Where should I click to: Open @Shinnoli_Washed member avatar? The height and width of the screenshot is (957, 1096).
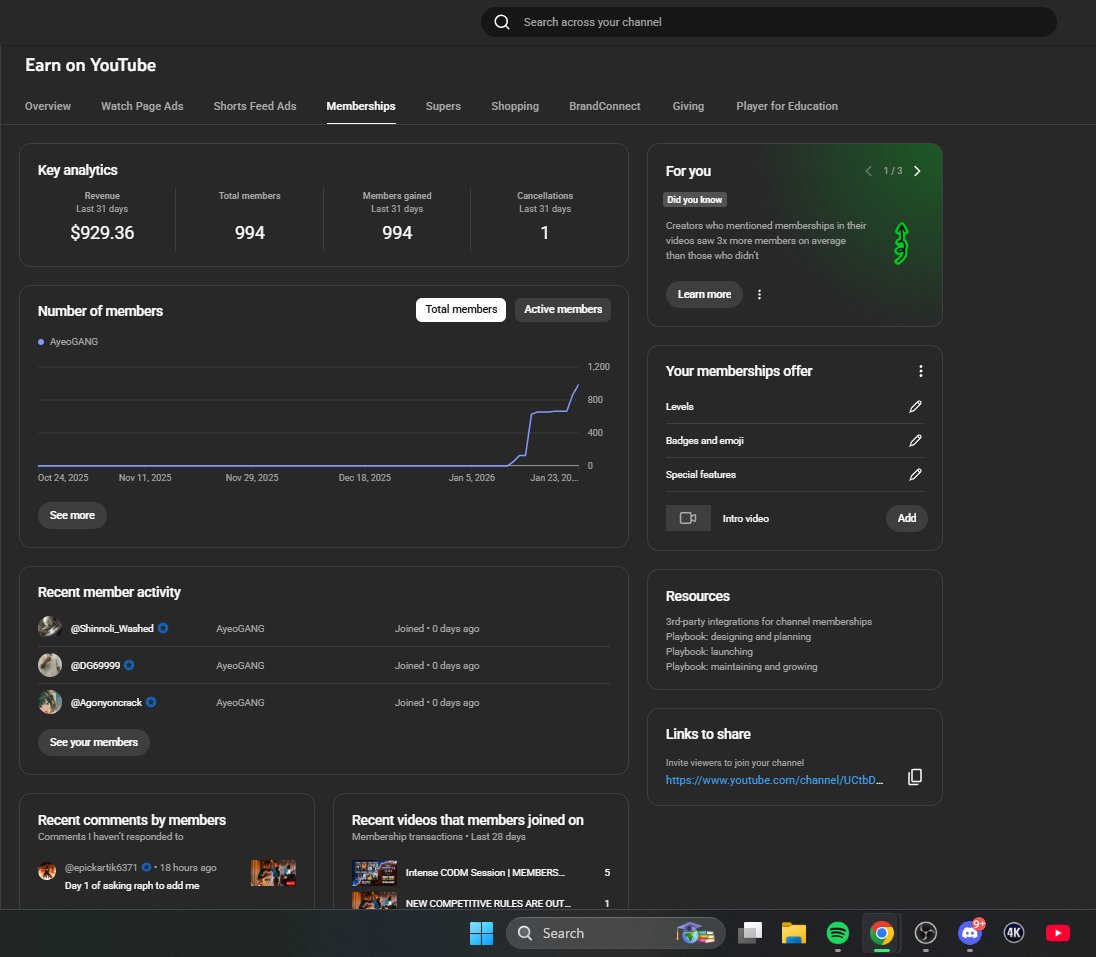[x=50, y=628]
